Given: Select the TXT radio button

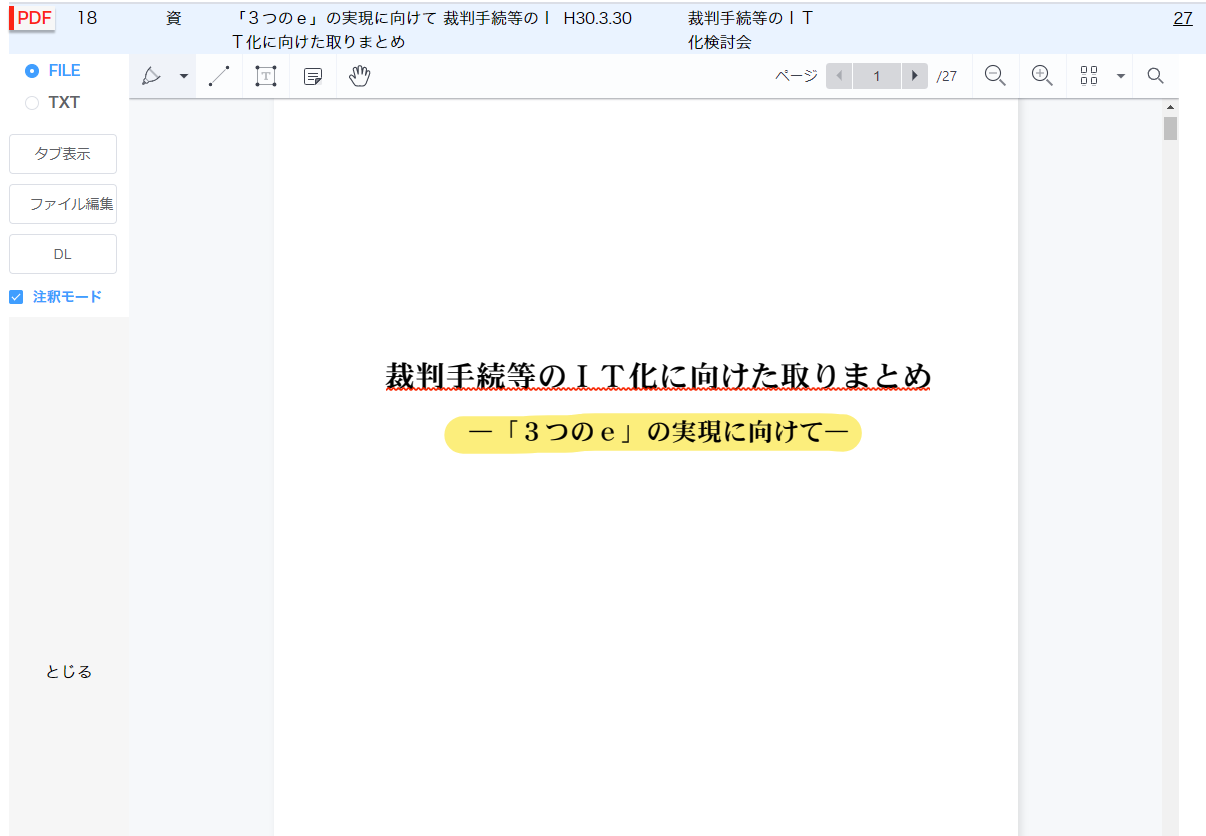Looking at the screenshot, I should 32,103.
